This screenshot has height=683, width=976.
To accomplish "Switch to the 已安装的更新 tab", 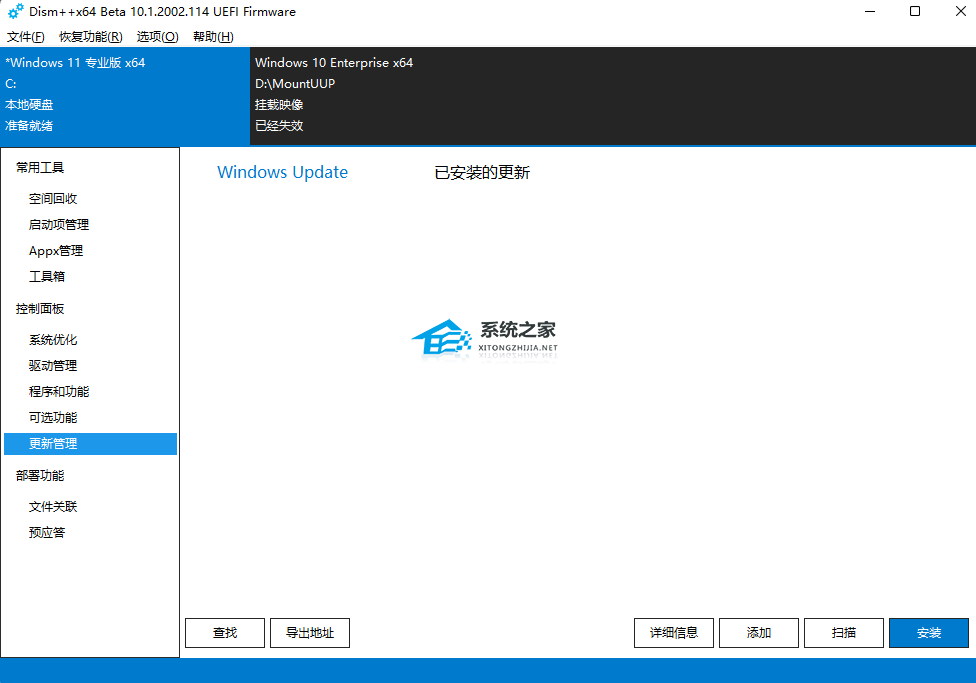I will pos(482,172).
